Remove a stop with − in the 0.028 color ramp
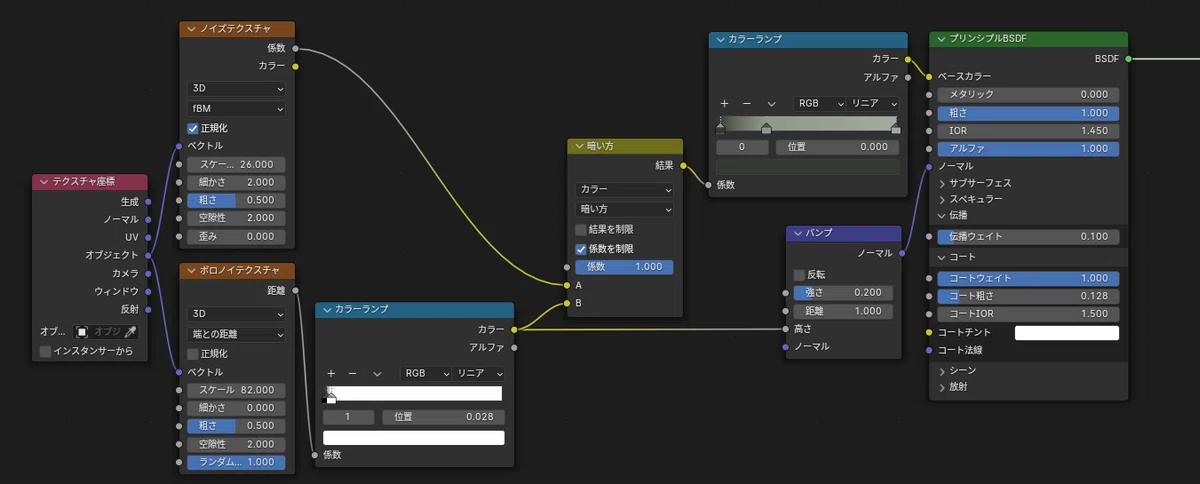Image resolution: width=1200 pixels, height=484 pixels. coord(354,373)
